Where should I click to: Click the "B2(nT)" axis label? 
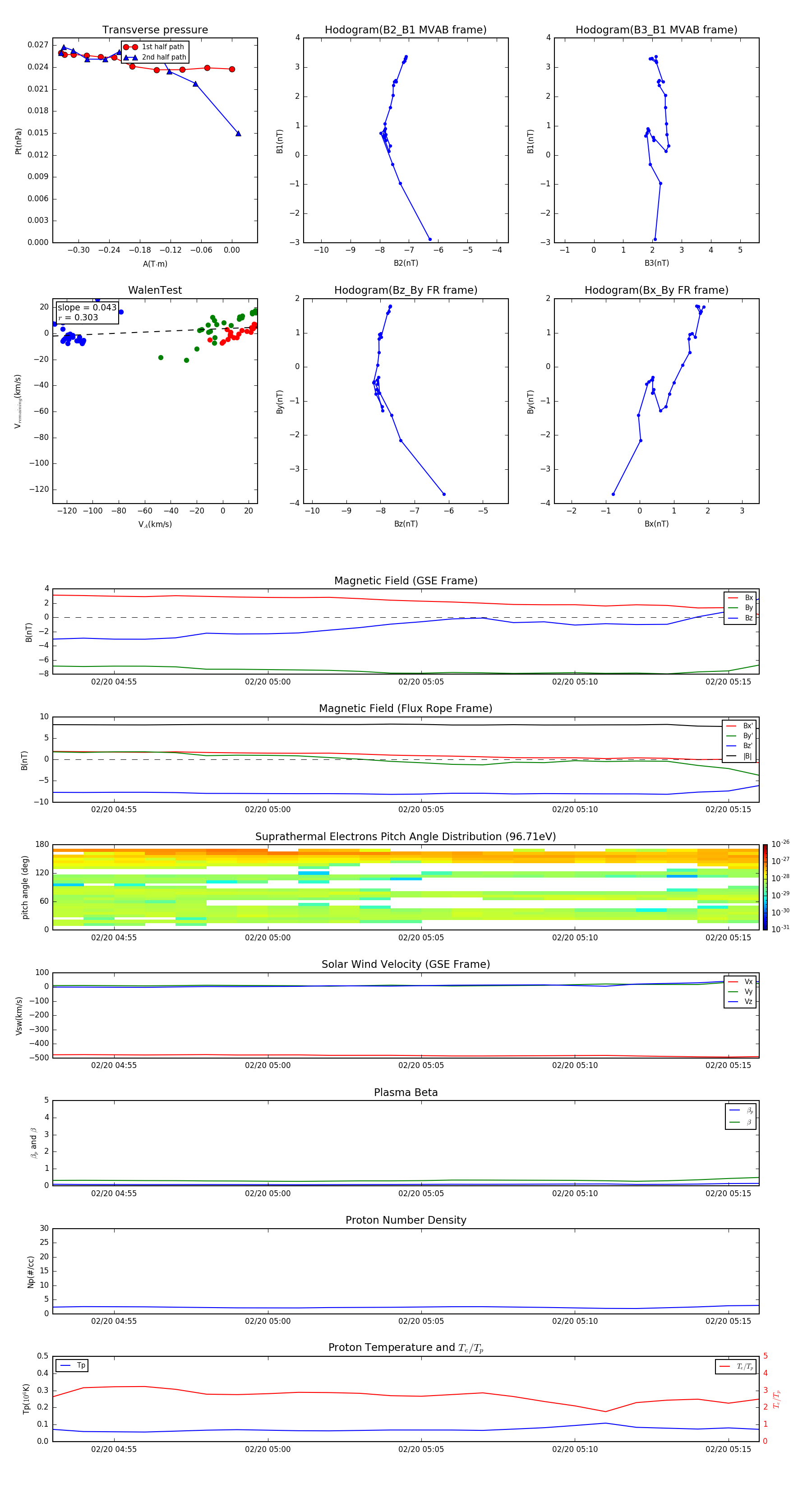click(x=406, y=263)
